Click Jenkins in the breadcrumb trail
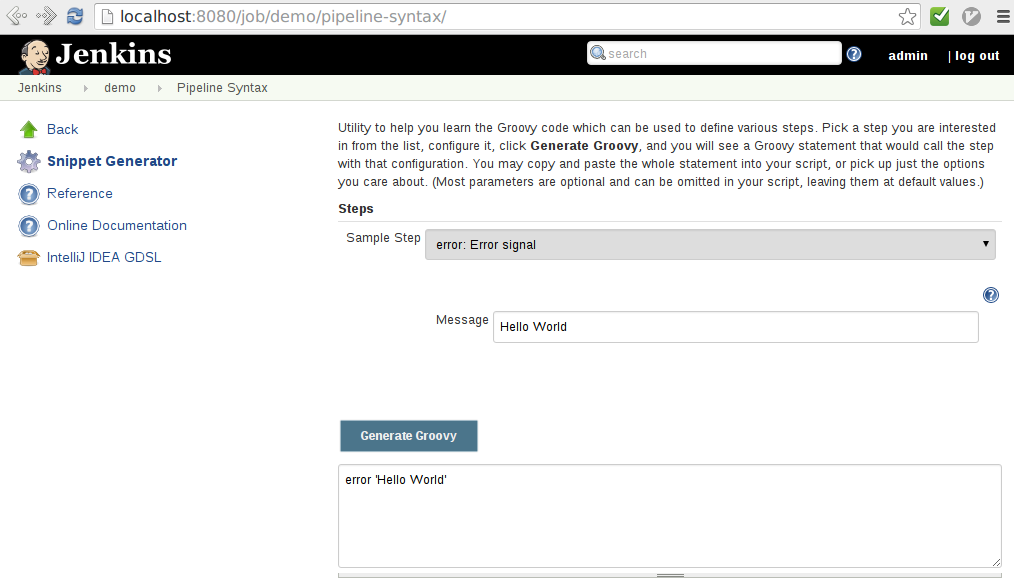This screenshot has height=586, width=1014. click(x=39, y=87)
